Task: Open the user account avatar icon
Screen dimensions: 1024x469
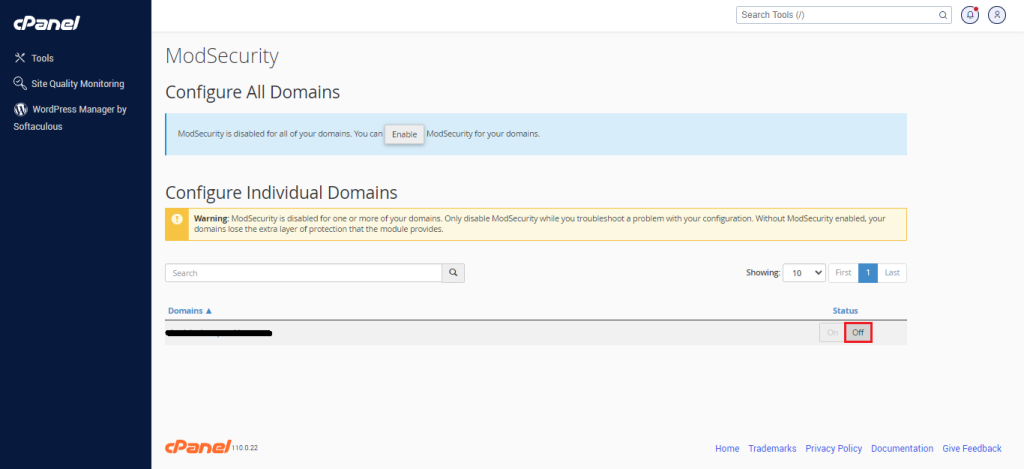Action: point(997,15)
